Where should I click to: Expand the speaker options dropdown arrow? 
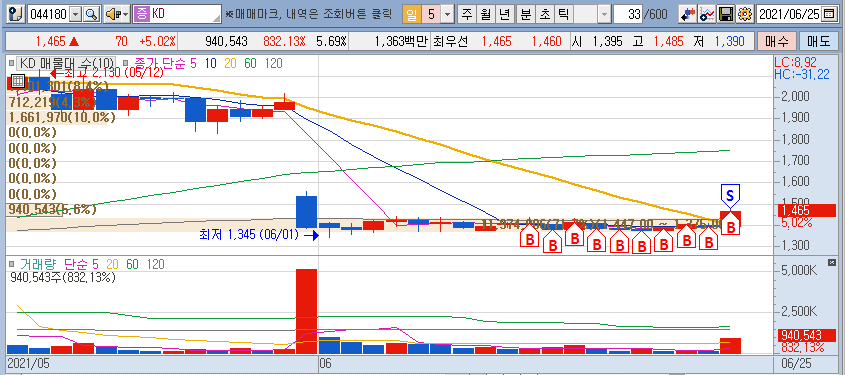(x=125, y=15)
